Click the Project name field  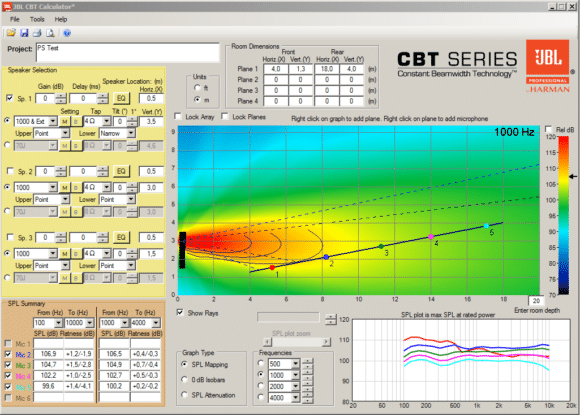[x=128, y=53]
